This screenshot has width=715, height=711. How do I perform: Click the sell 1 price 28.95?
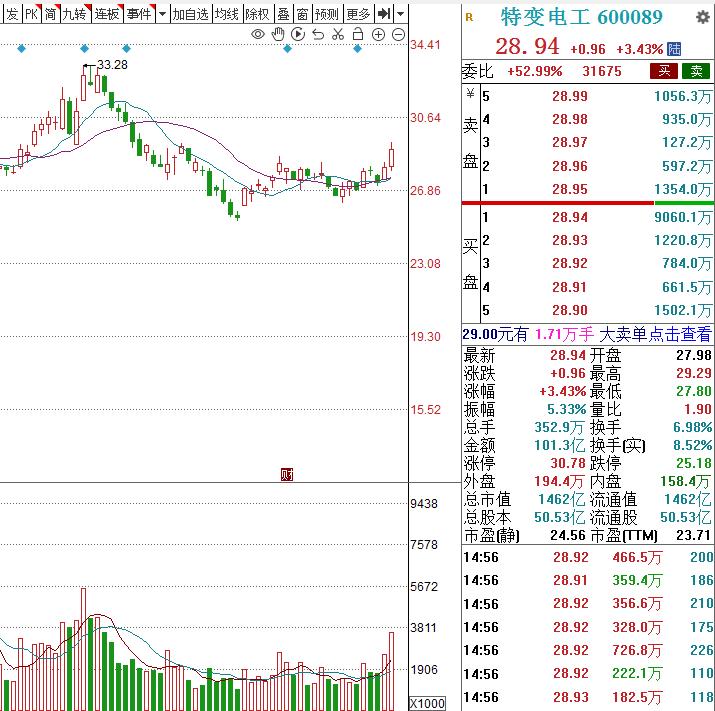click(x=570, y=189)
